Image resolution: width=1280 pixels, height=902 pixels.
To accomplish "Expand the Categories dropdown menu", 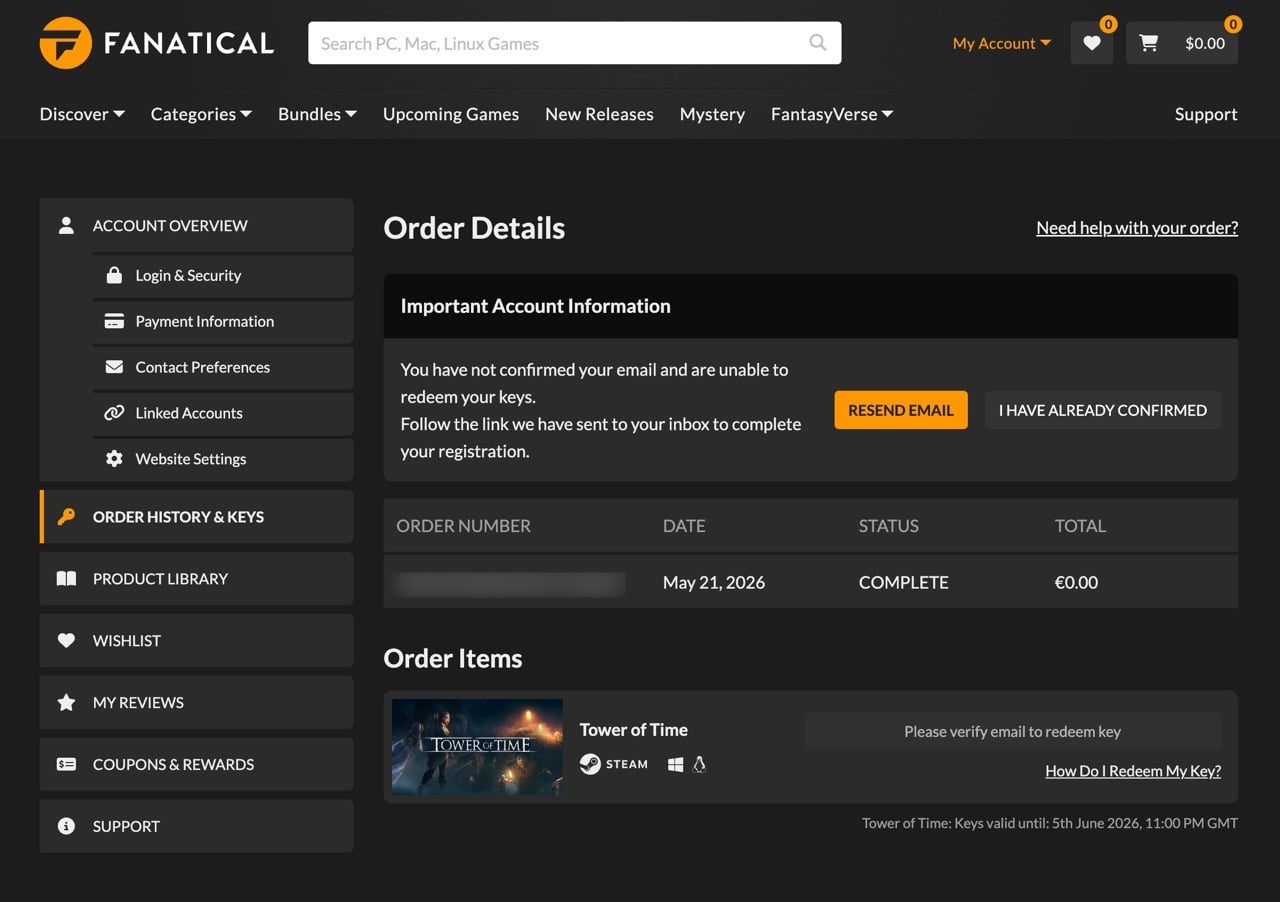I will [201, 114].
